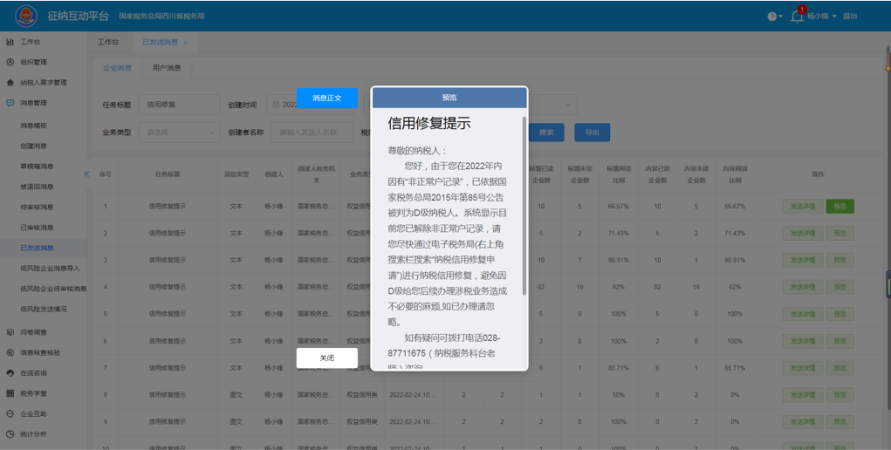Click the 预览 dialog header bar
891x450 pixels.
(449, 98)
